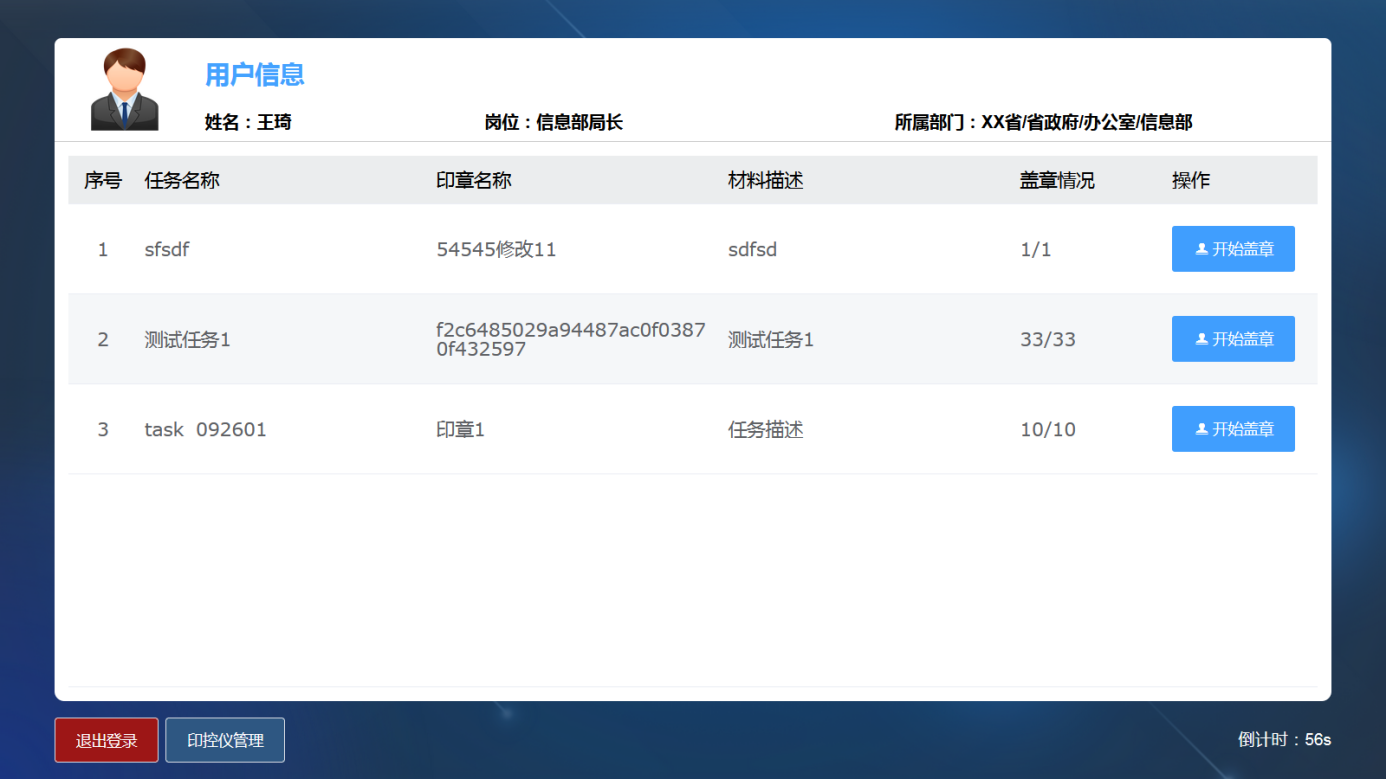Select the task 092601 name cell
This screenshot has width=1386, height=779.
tap(206, 430)
